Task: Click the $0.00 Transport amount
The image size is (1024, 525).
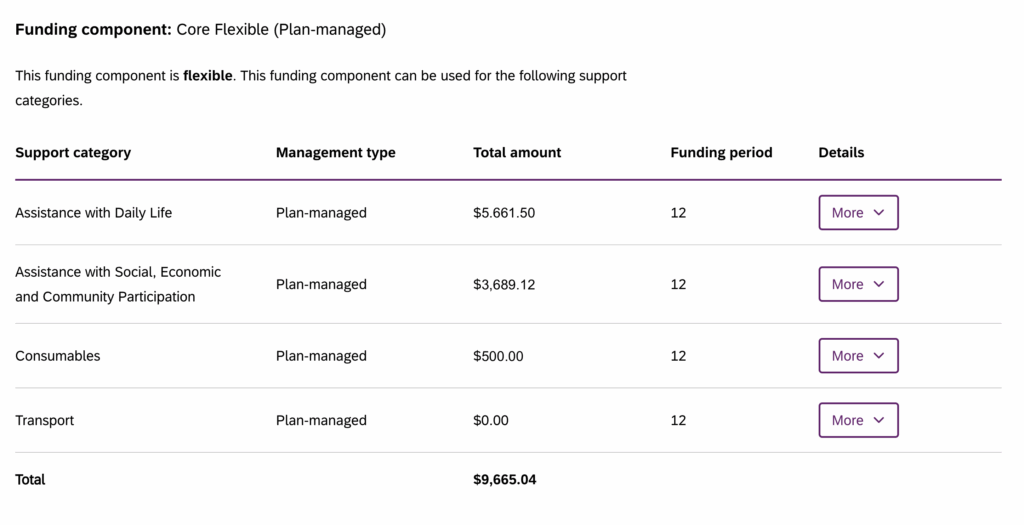Action: (x=490, y=421)
